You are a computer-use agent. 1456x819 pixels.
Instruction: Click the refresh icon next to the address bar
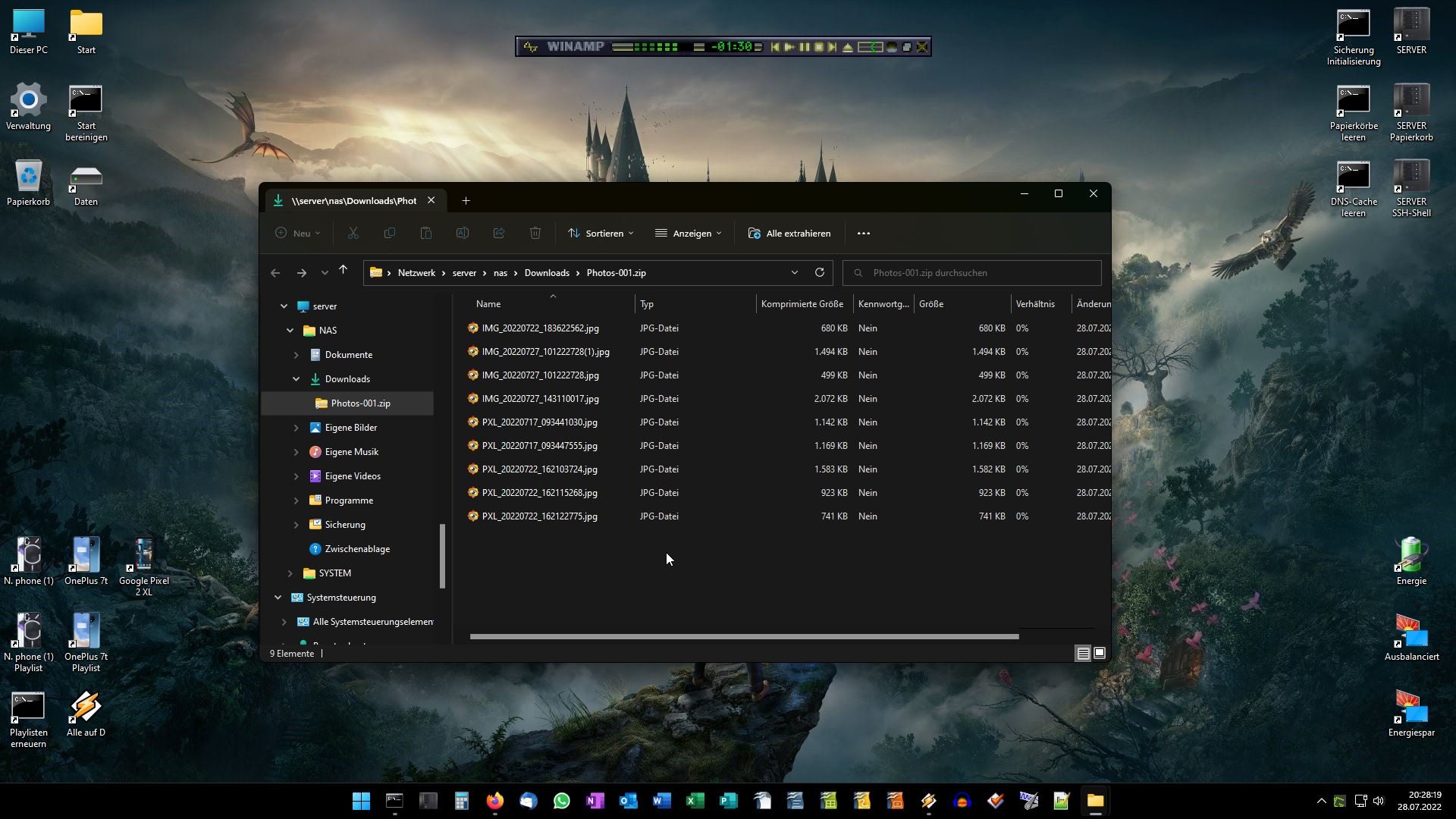[x=819, y=273]
